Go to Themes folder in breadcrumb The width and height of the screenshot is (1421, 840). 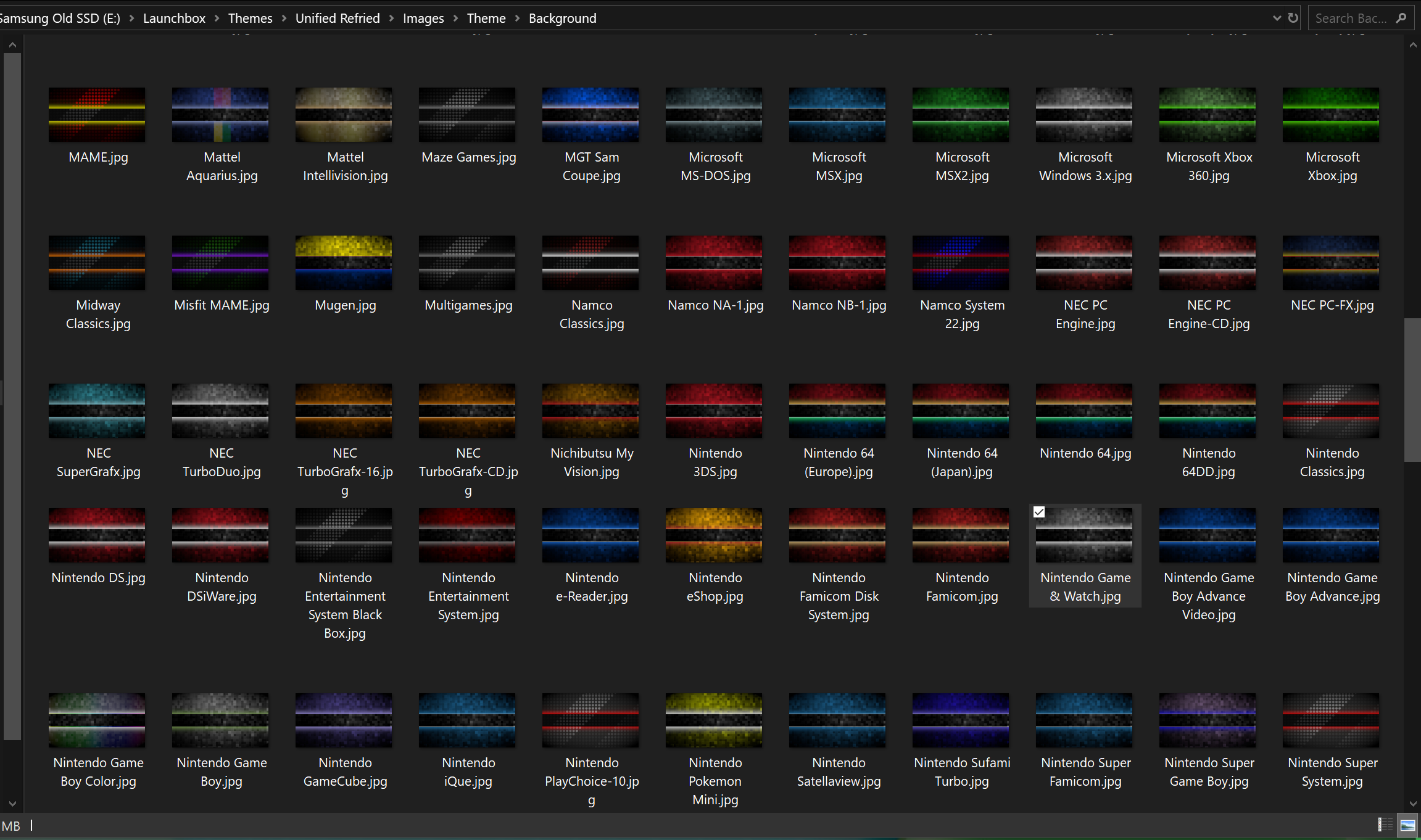(x=250, y=18)
